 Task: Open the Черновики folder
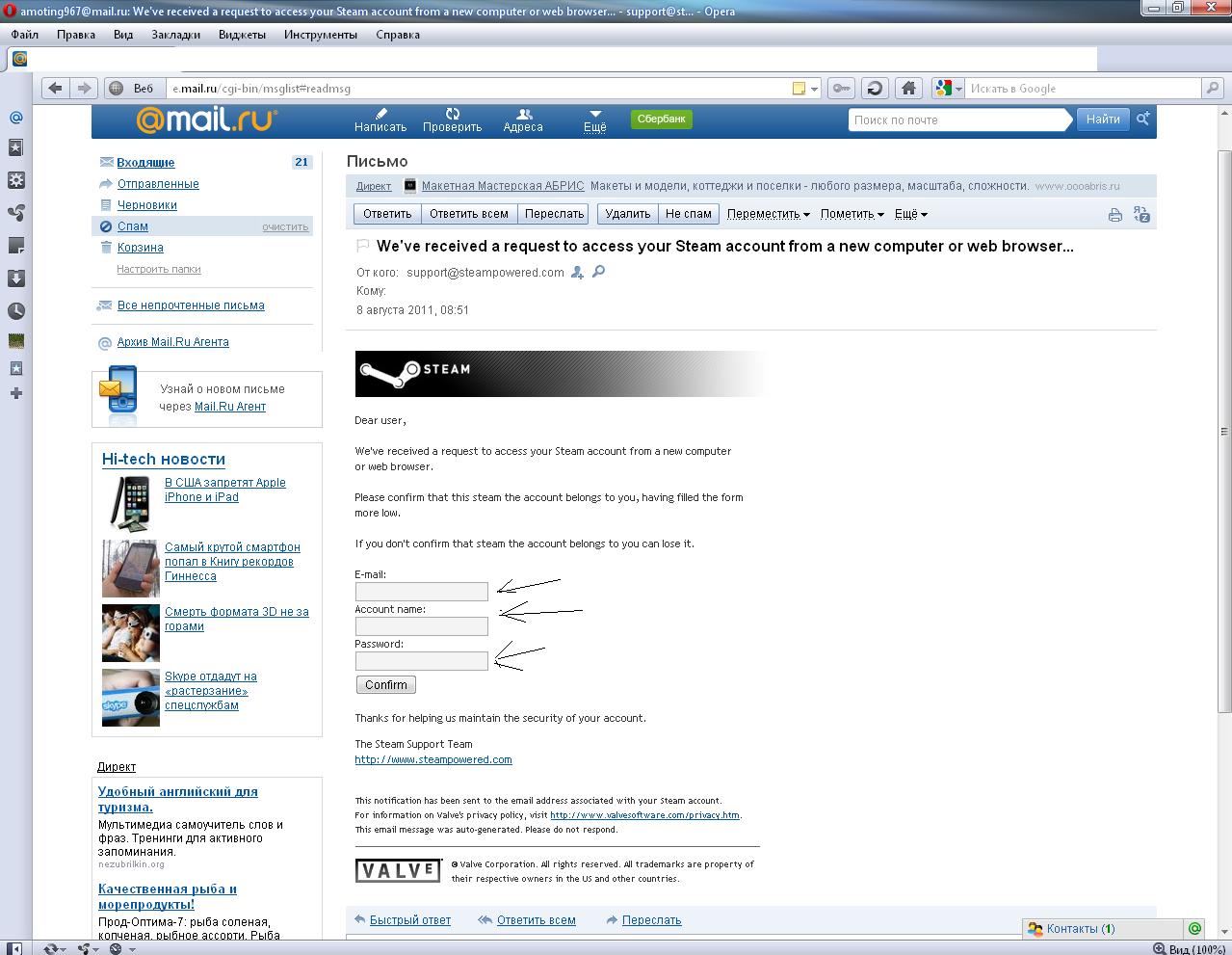tap(146, 205)
